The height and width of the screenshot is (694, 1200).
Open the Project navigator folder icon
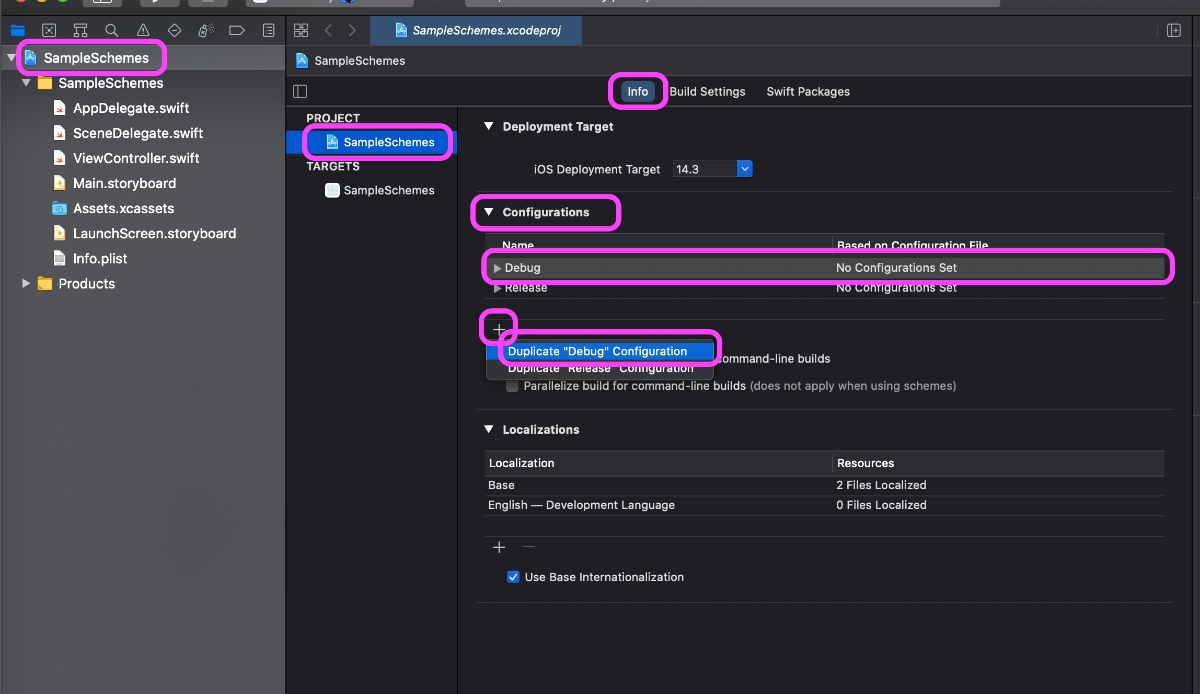(x=17, y=30)
